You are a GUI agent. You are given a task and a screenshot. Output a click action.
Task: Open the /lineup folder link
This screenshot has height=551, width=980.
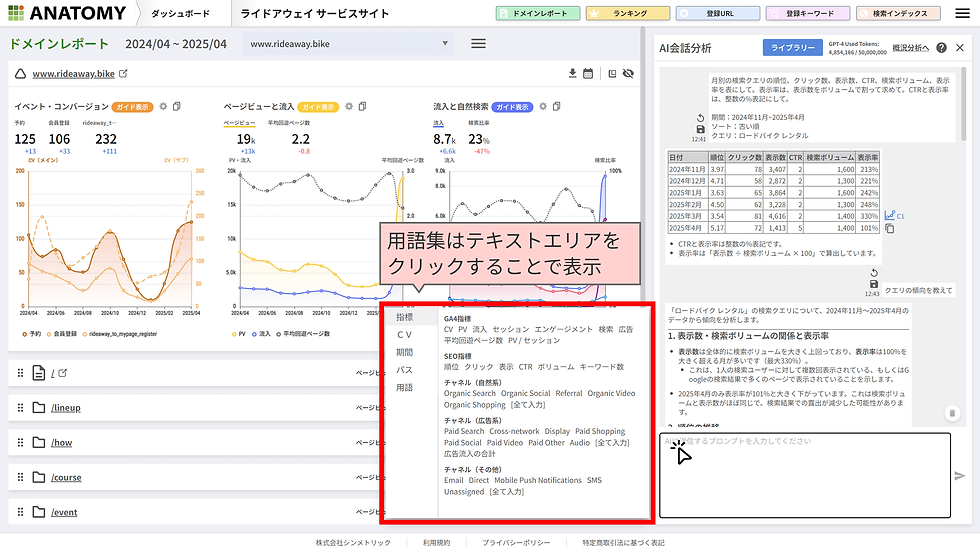[x=66, y=408]
